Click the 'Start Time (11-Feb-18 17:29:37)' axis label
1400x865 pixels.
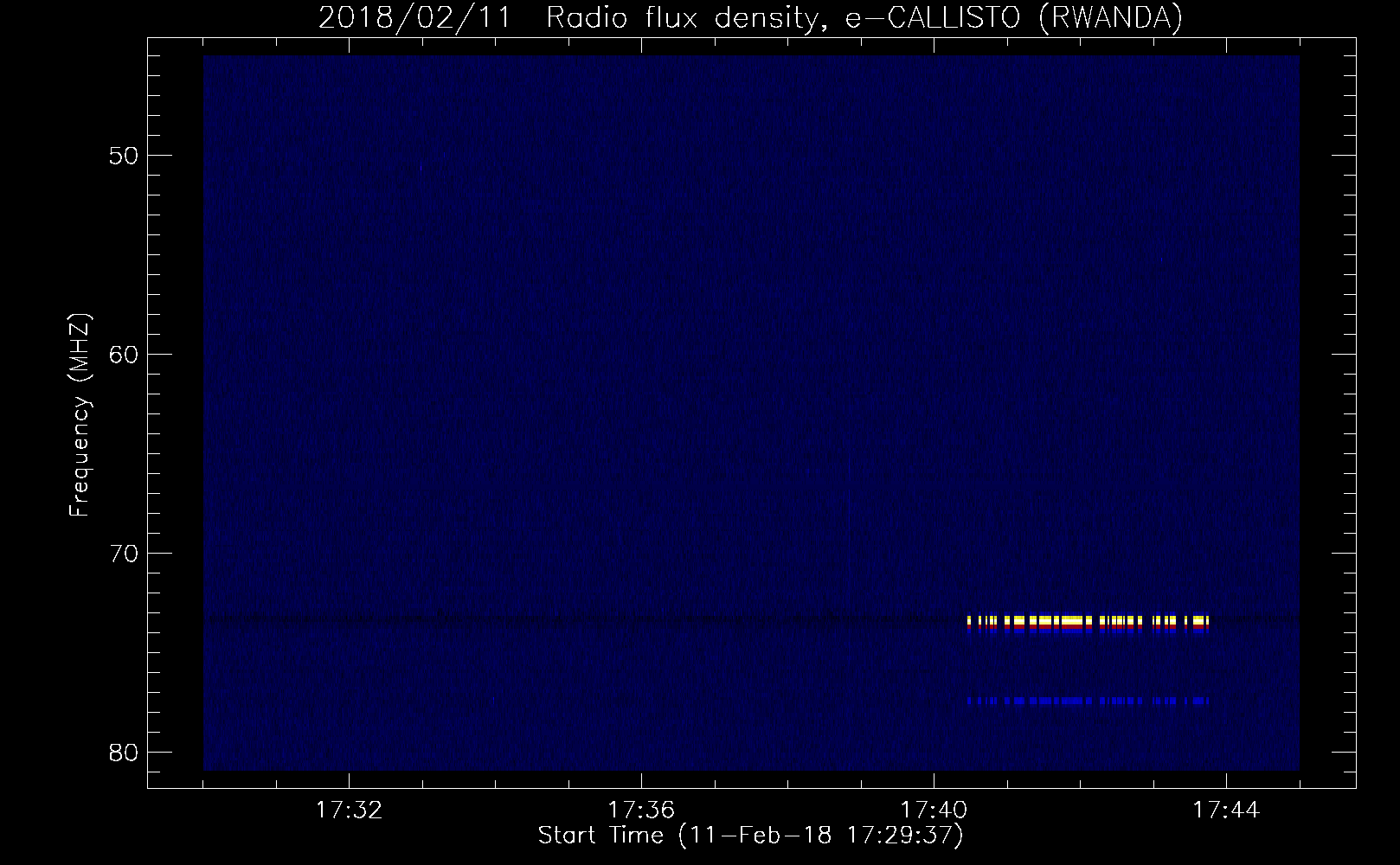click(x=750, y=836)
